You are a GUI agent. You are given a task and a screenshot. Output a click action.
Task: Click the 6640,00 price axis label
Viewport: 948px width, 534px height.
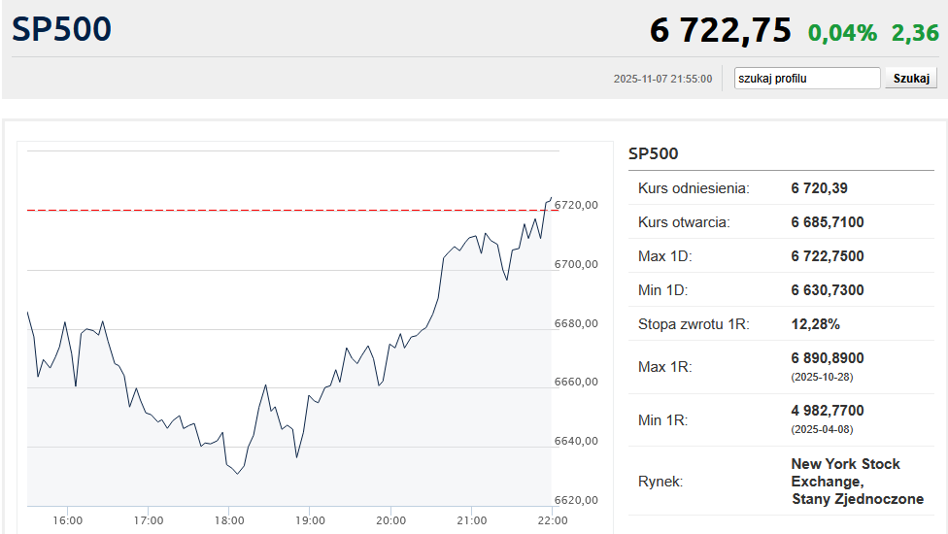pos(577,441)
